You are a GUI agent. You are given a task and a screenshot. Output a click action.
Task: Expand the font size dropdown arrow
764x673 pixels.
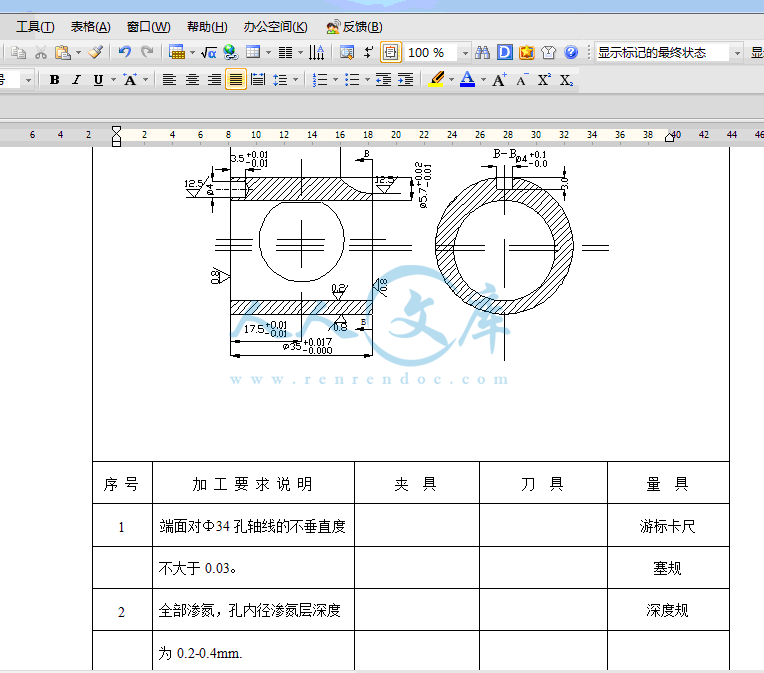coord(29,79)
